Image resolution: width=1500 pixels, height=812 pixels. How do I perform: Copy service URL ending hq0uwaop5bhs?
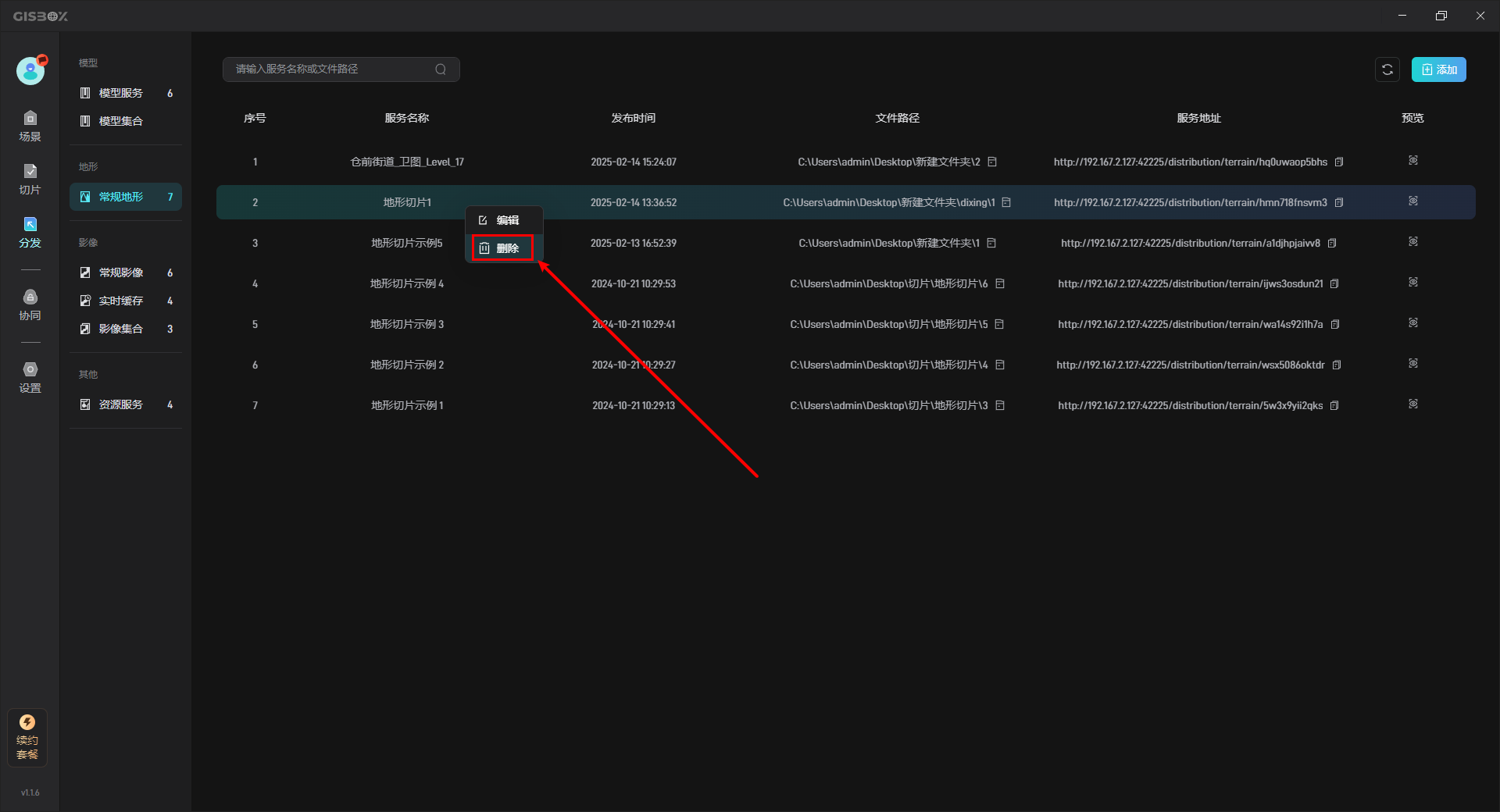point(1339,162)
